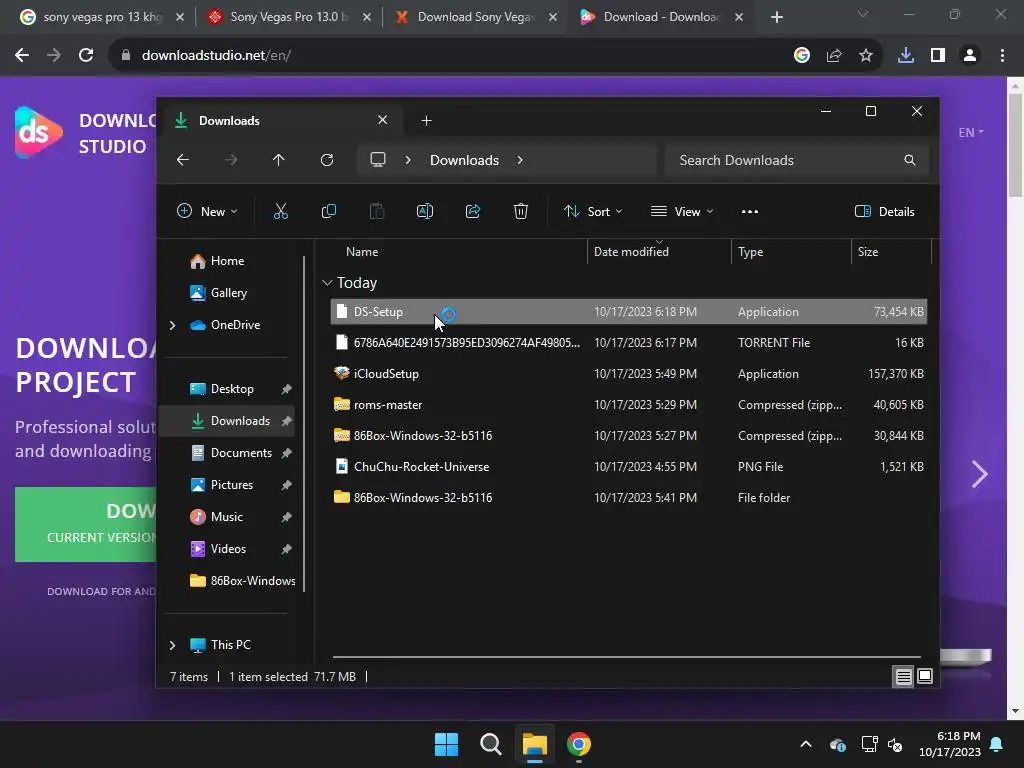The image size is (1024, 768).
Task: Open Desktop in navigation pane
Action: [x=232, y=389]
